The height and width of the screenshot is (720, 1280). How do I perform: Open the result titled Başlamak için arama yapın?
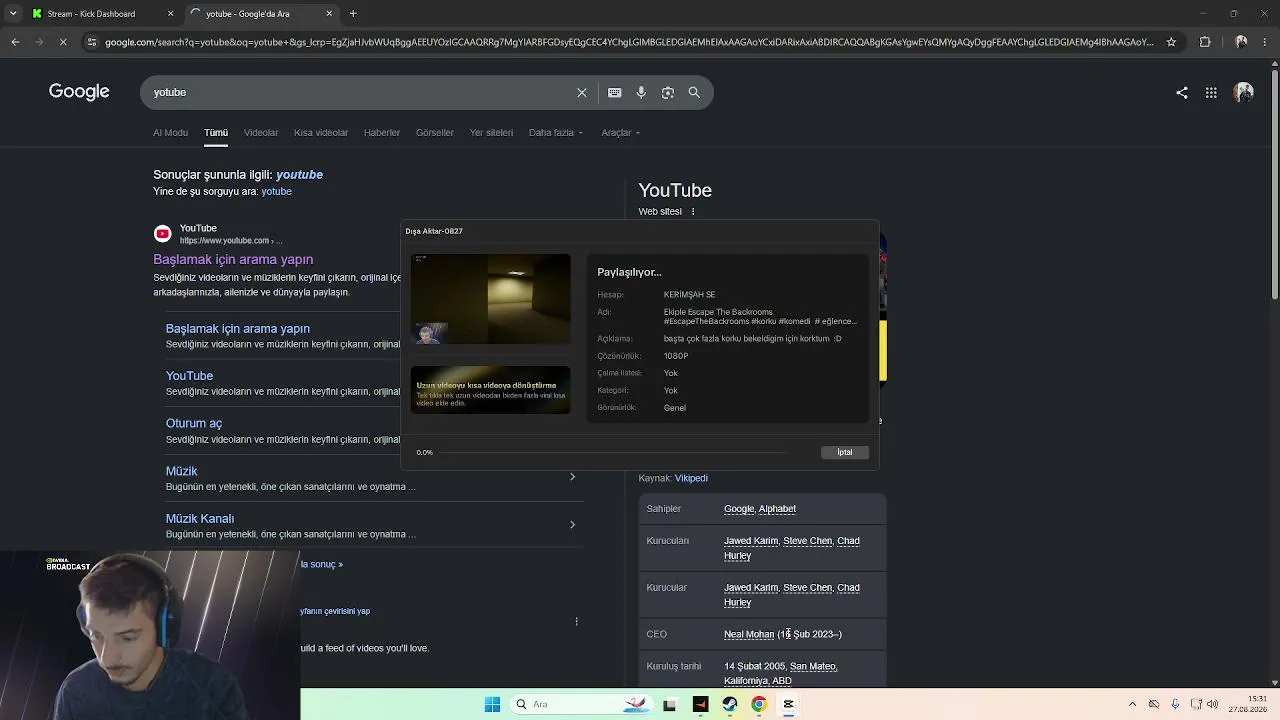(233, 259)
